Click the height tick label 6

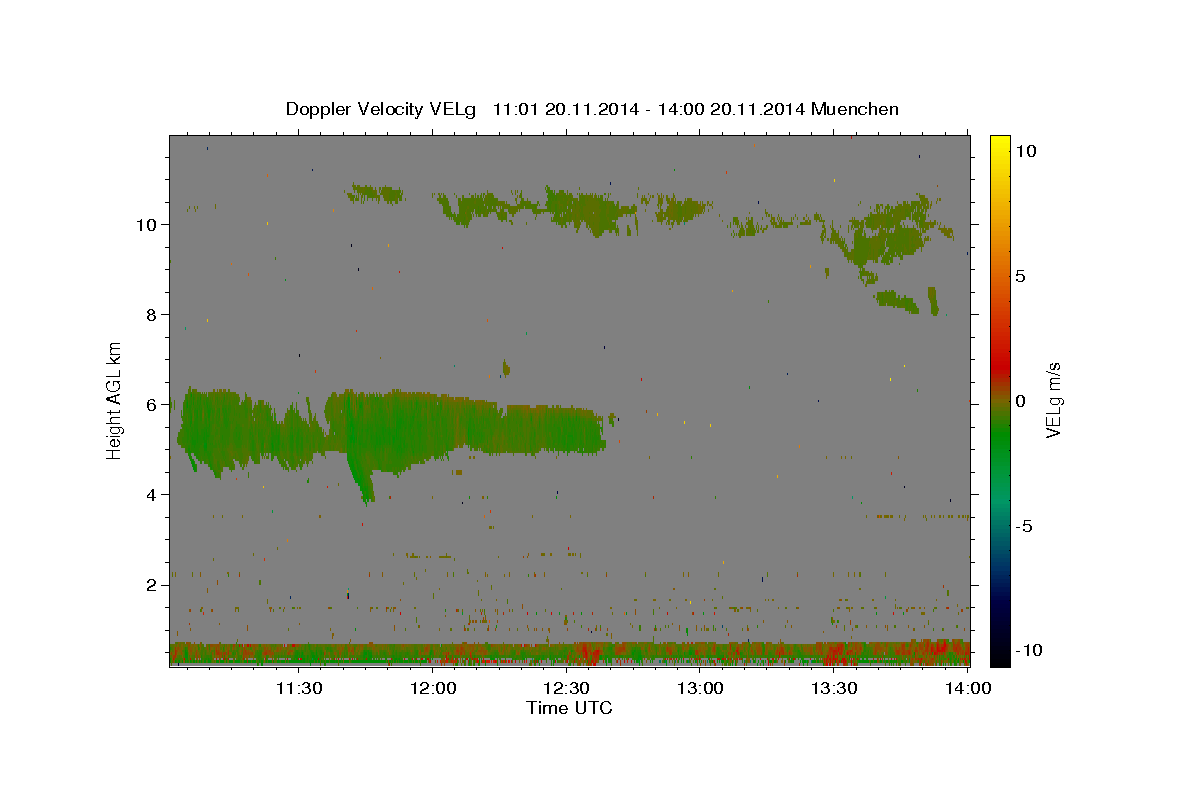point(152,404)
